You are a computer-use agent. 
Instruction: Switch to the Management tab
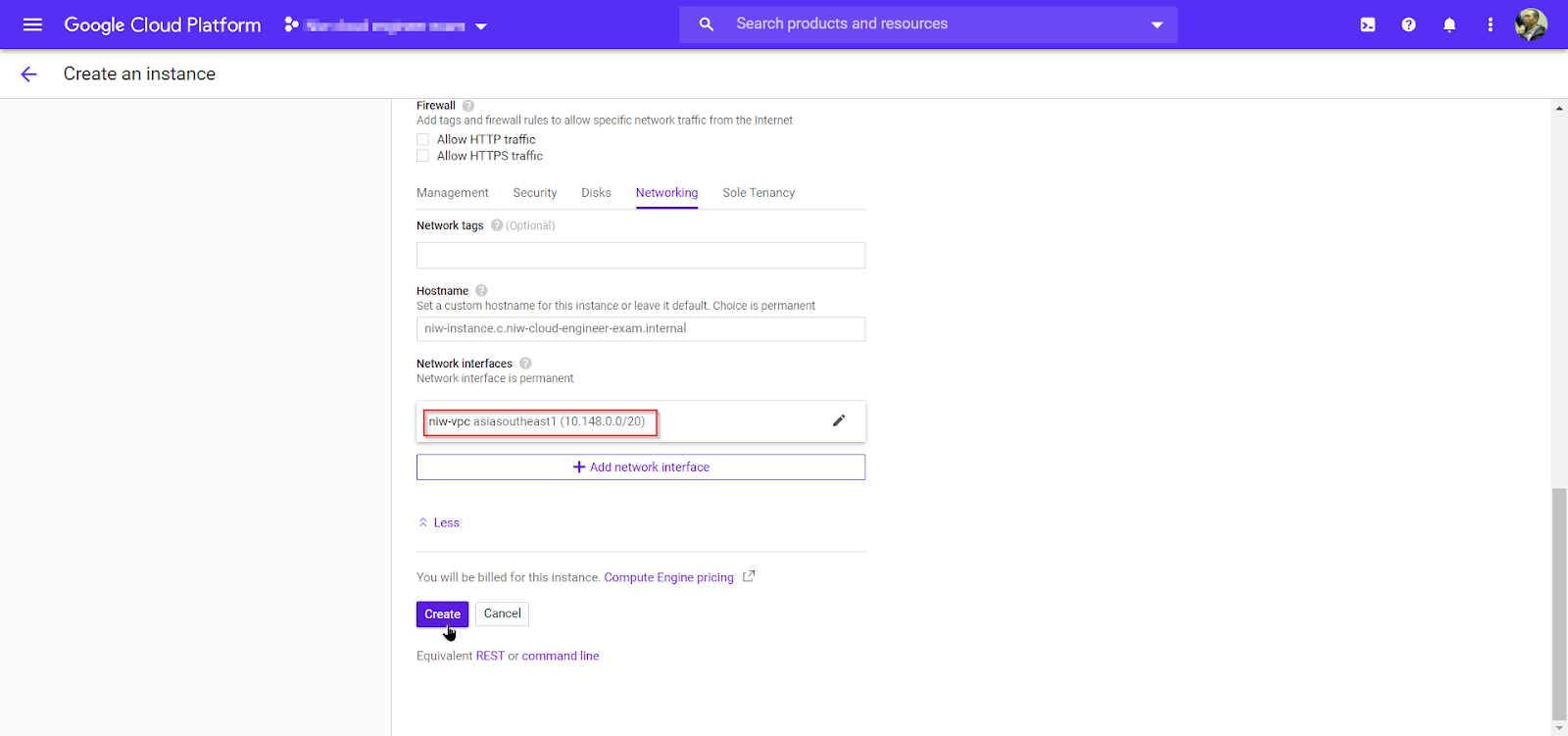click(453, 193)
